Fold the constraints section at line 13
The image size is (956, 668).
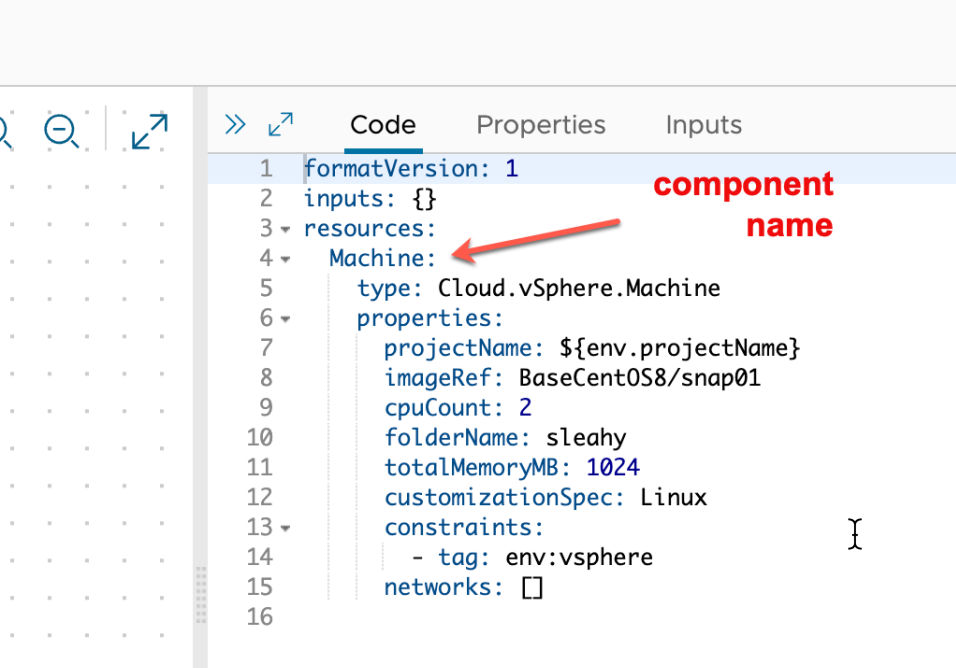[286, 528]
